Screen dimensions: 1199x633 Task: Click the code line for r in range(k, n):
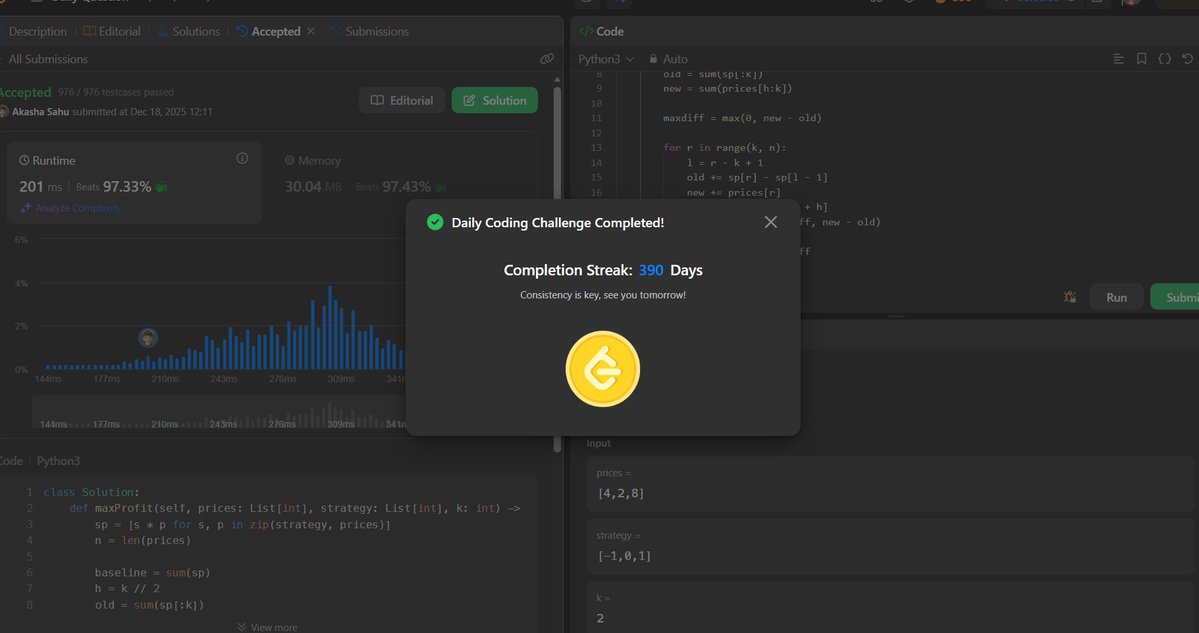(x=724, y=148)
